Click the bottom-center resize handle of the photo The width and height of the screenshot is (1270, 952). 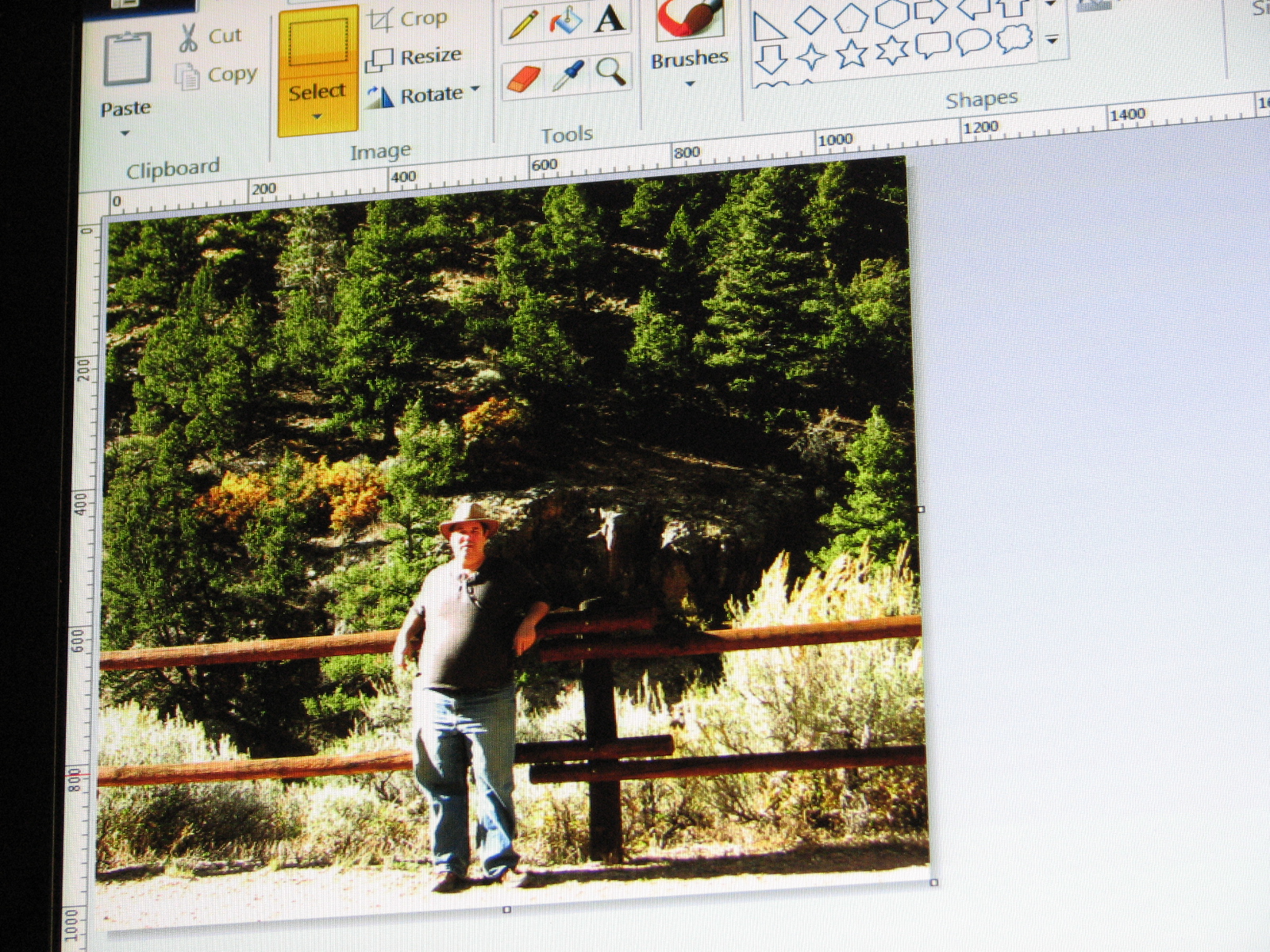point(506,909)
